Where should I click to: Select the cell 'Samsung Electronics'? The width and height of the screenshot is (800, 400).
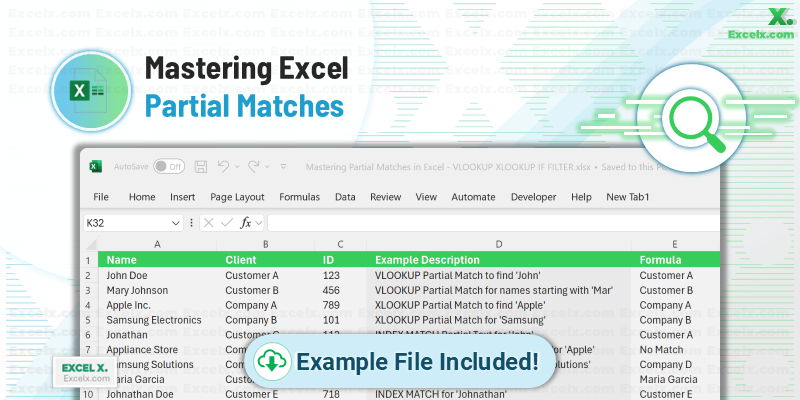(157, 320)
